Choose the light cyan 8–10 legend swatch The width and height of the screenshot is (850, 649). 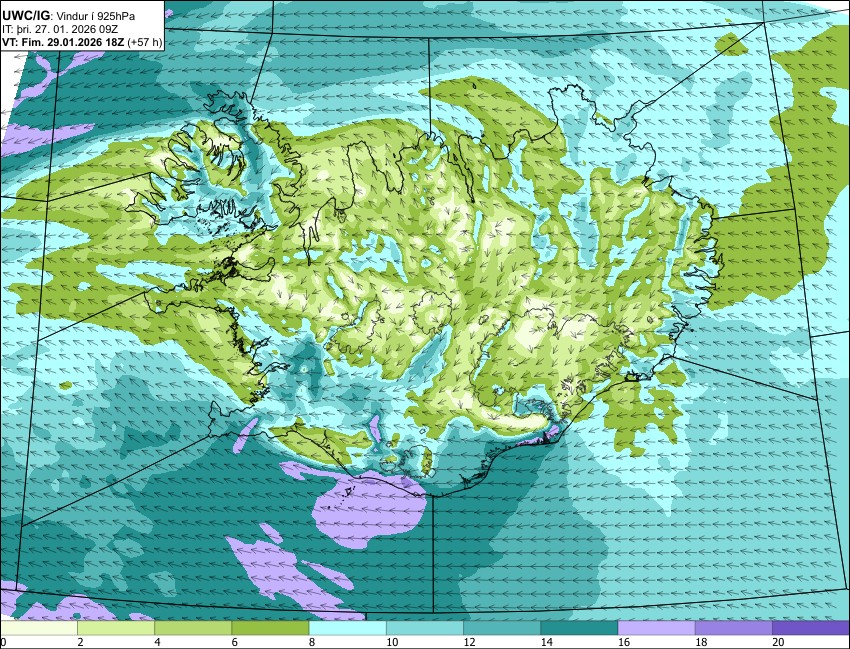coord(347,628)
